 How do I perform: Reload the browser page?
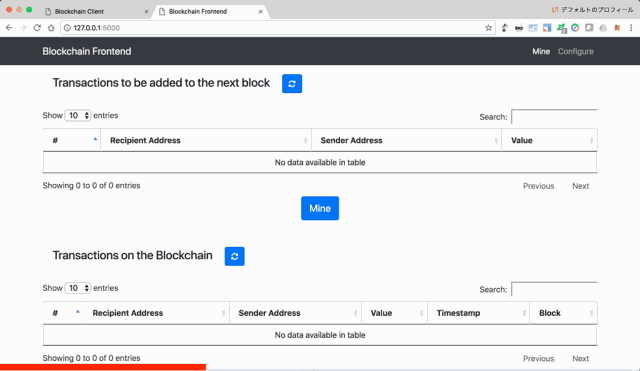tap(37, 28)
